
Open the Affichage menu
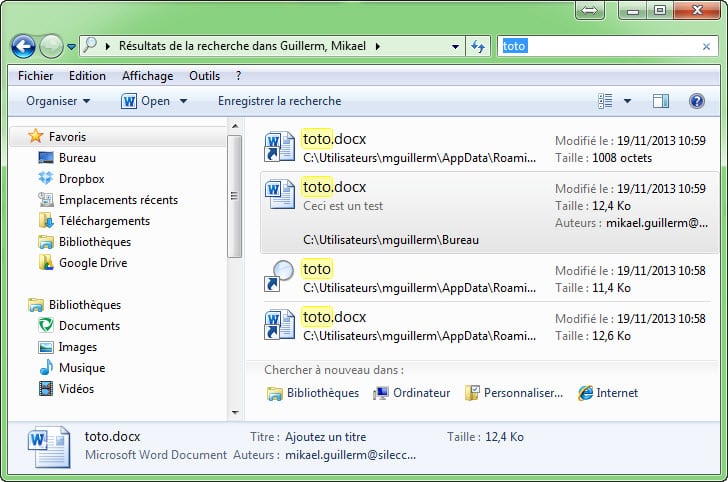[x=148, y=76]
